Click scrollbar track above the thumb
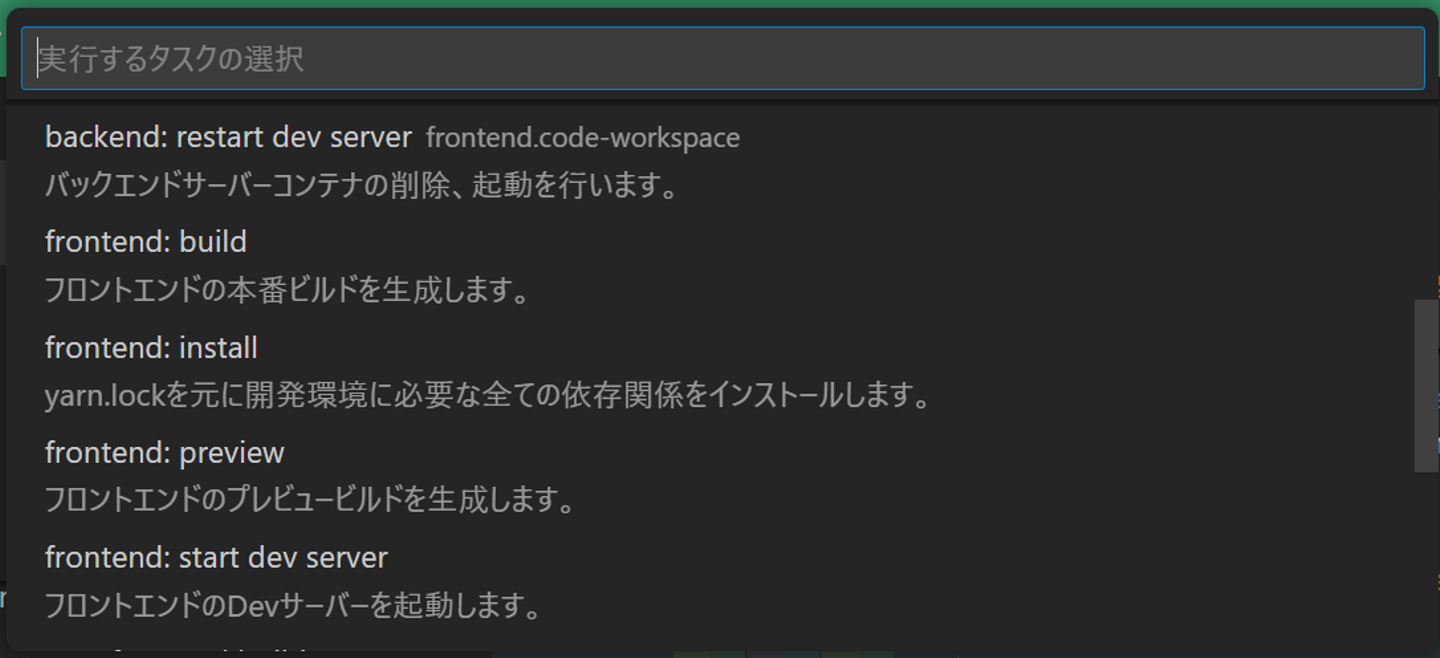 (x=1425, y=200)
